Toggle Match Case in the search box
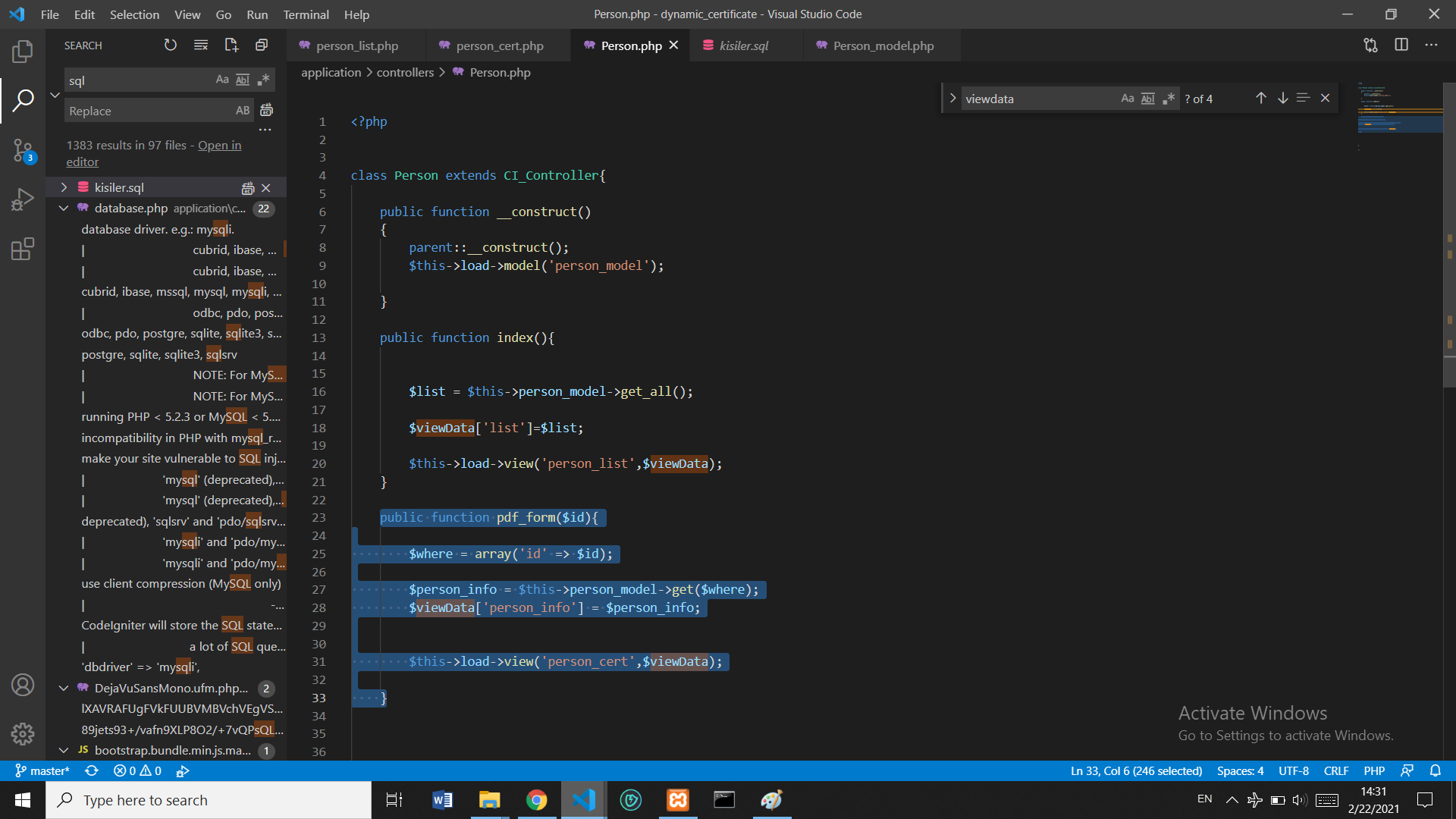Viewport: 1456px width, 819px height. pos(221,79)
